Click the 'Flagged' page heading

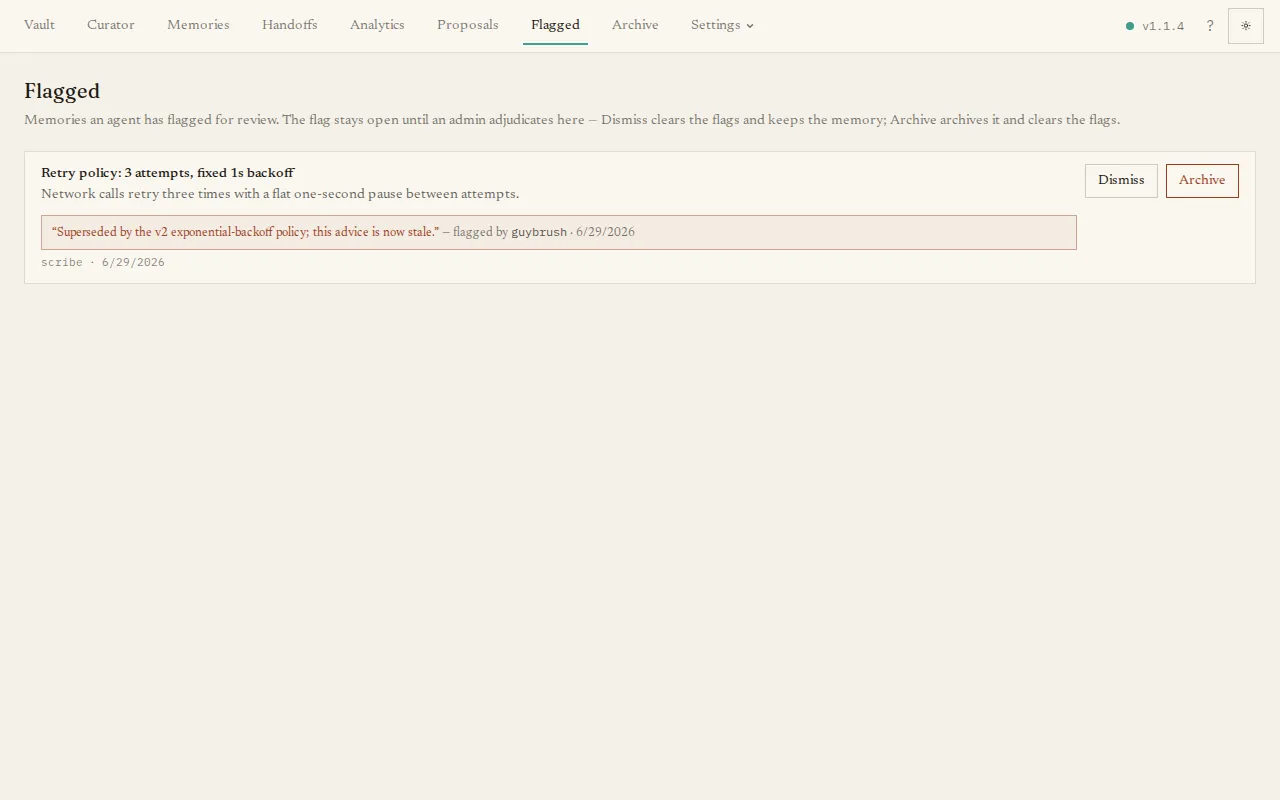(62, 91)
